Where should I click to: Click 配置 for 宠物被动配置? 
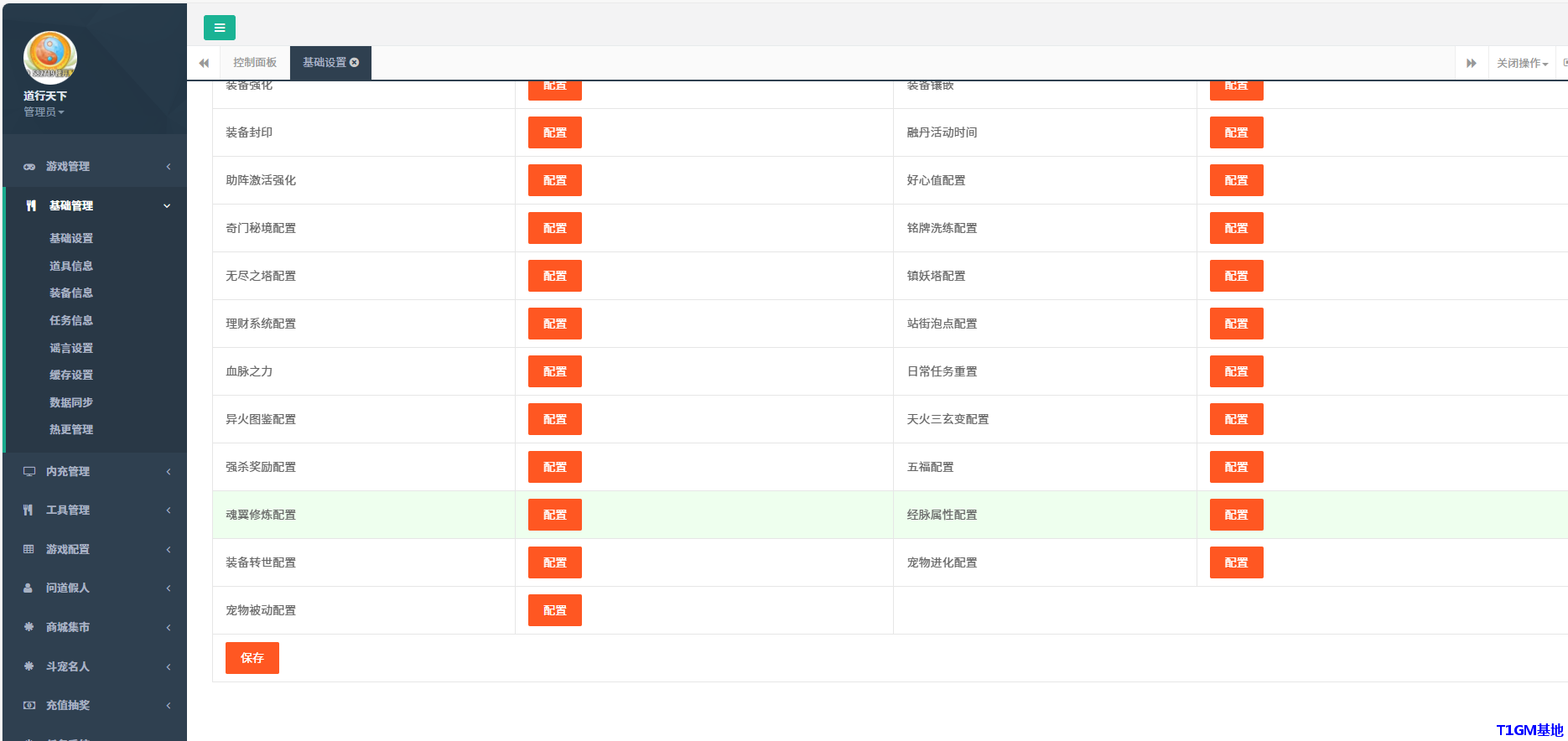[555, 610]
